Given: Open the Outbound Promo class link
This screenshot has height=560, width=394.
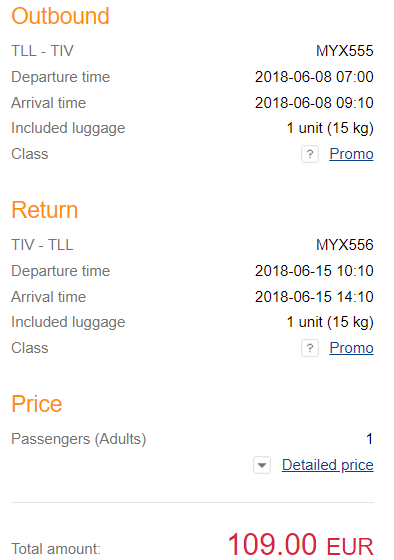Looking at the screenshot, I should tap(351, 154).
